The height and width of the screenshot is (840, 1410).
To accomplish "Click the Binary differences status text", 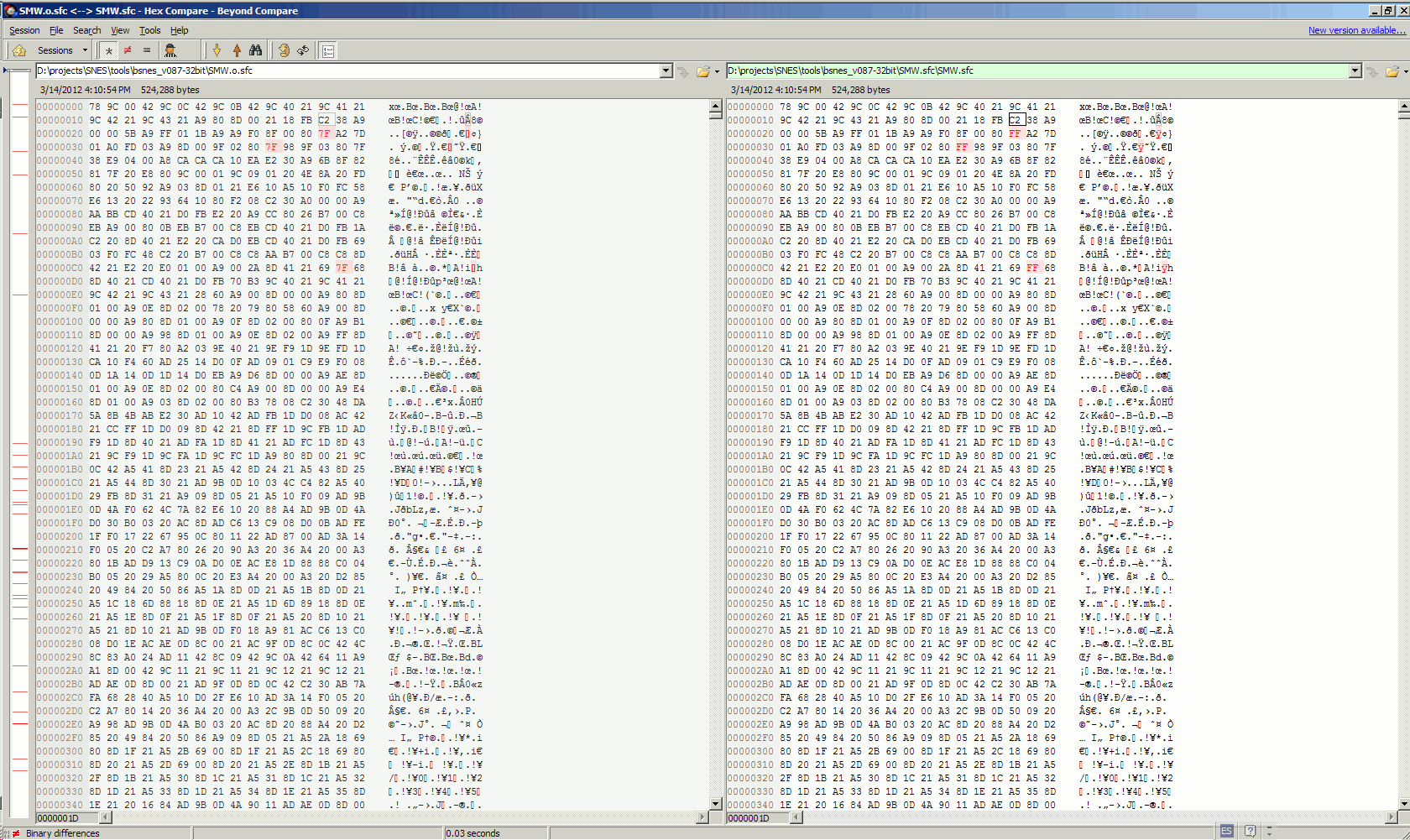I will 63,833.
